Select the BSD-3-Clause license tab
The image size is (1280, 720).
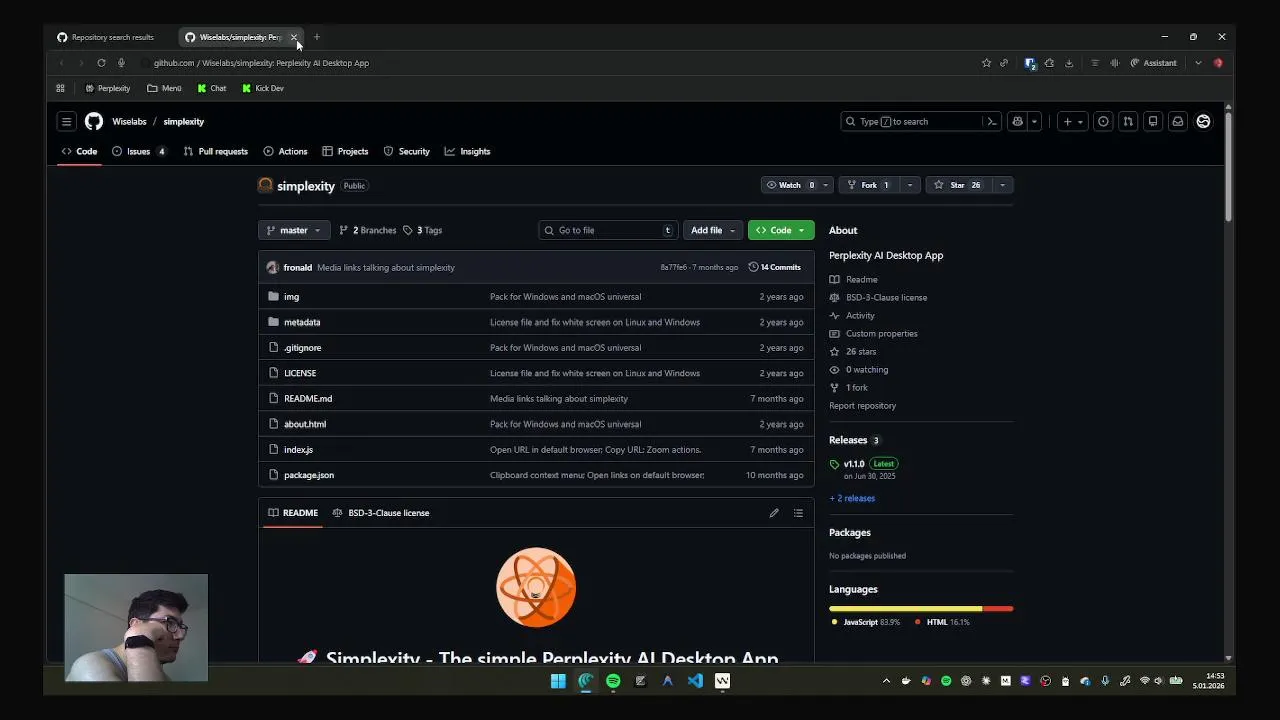[381, 513]
